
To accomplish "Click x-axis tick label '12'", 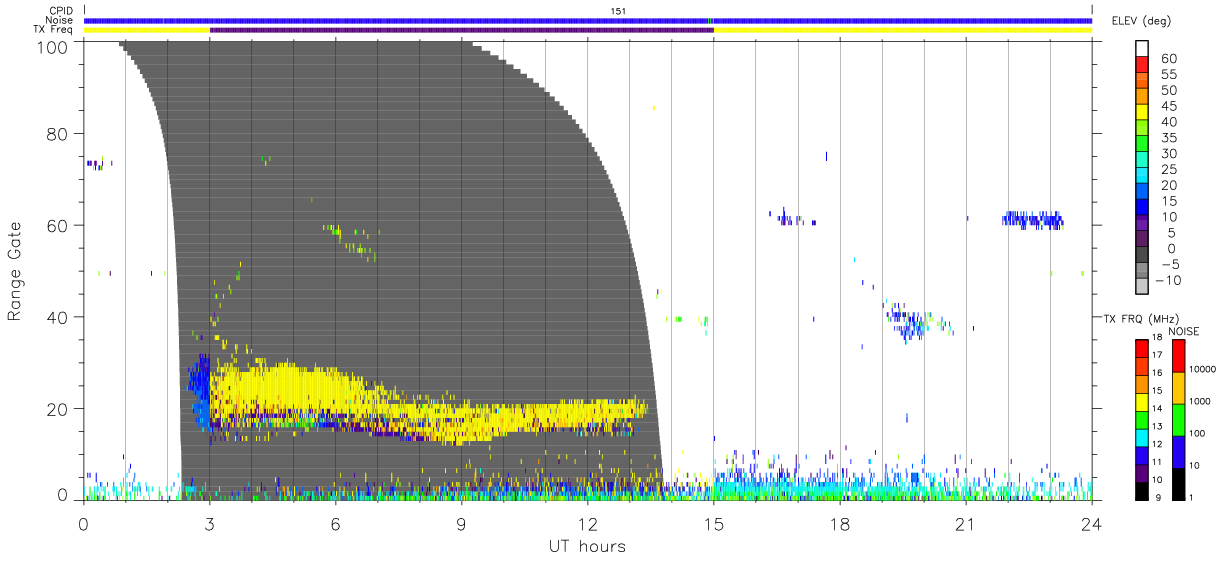I will point(587,522).
